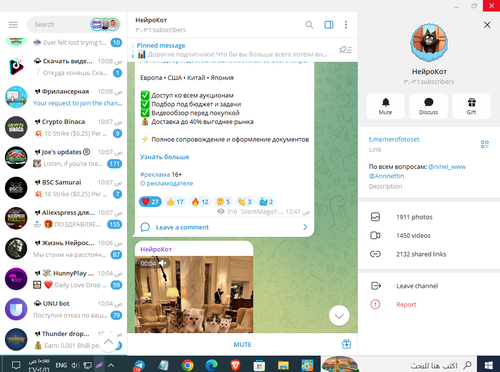Click the volume speaker tray icon
500x372 pixels.
[x=75, y=365]
